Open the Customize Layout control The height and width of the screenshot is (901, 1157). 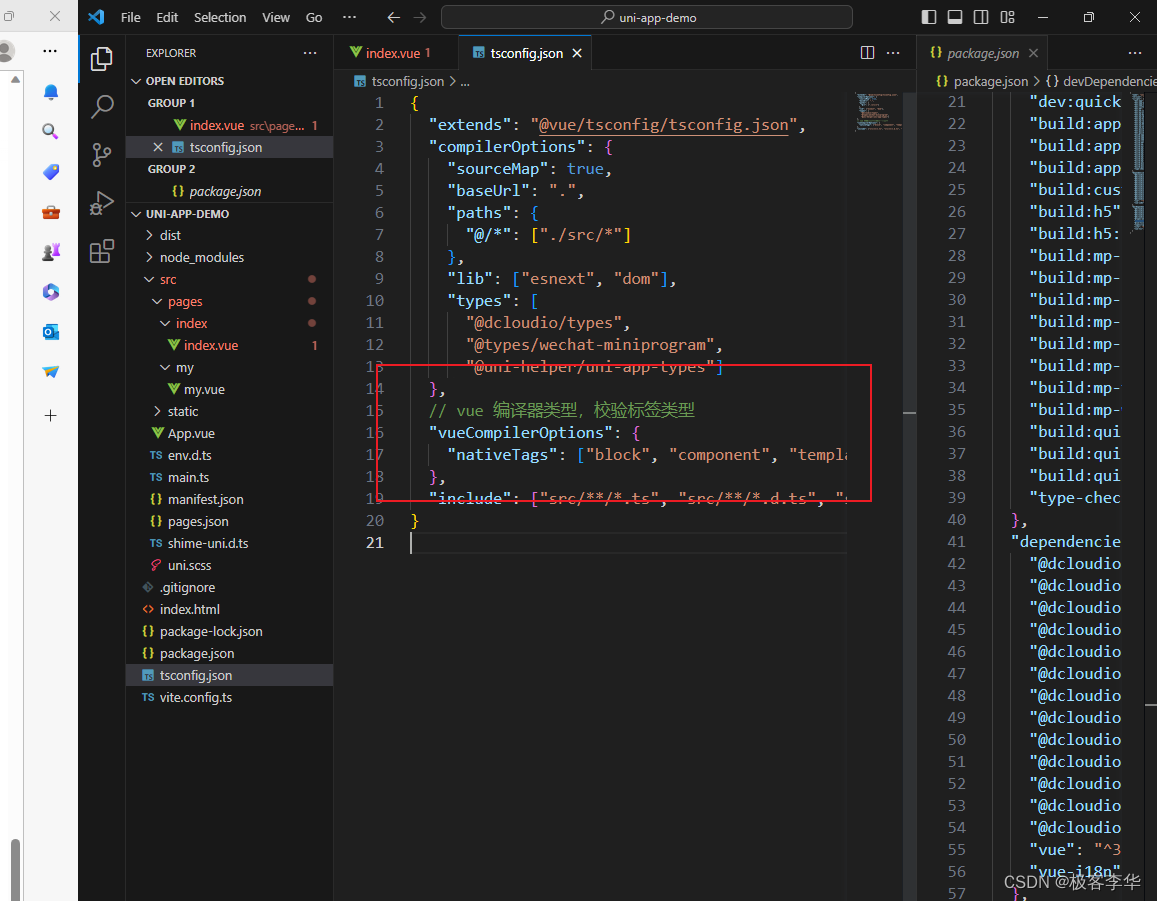coord(1007,16)
